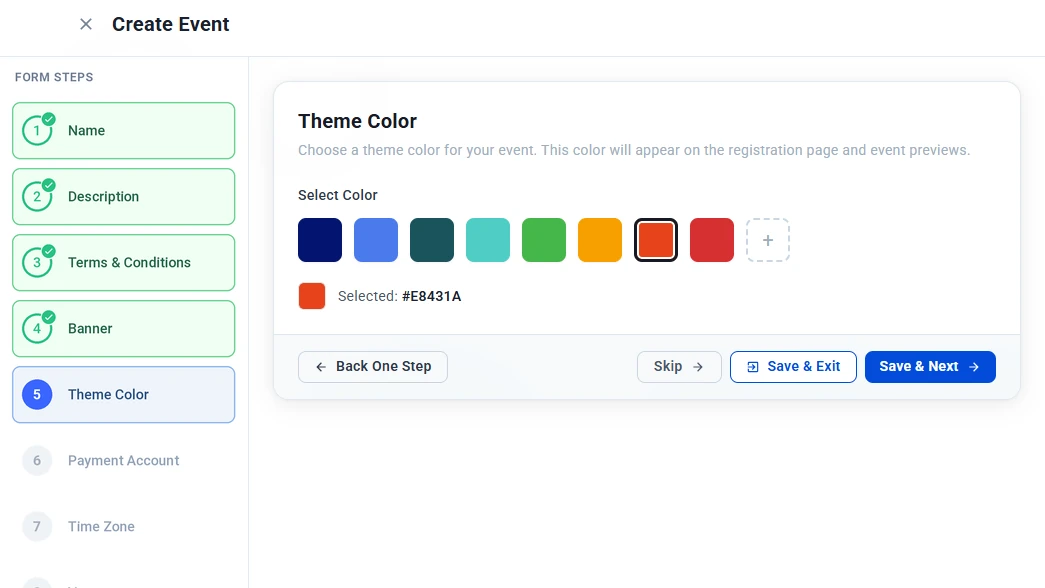Pick the navy blue color swatch
This screenshot has width=1045, height=588.
tap(320, 240)
